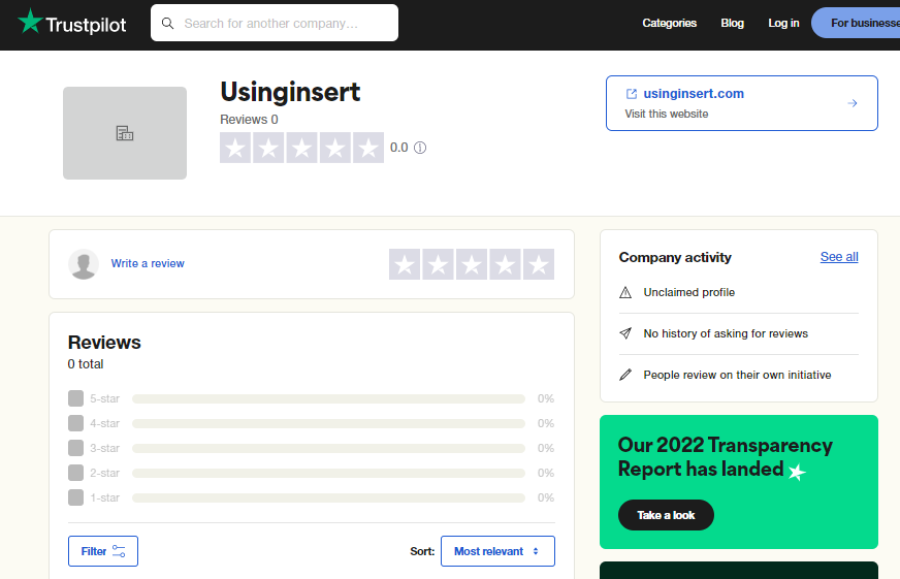This screenshot has height=579, width=900.
Task: Click the For businesses button
Action: pyautogui.click(x=856, y=23)
